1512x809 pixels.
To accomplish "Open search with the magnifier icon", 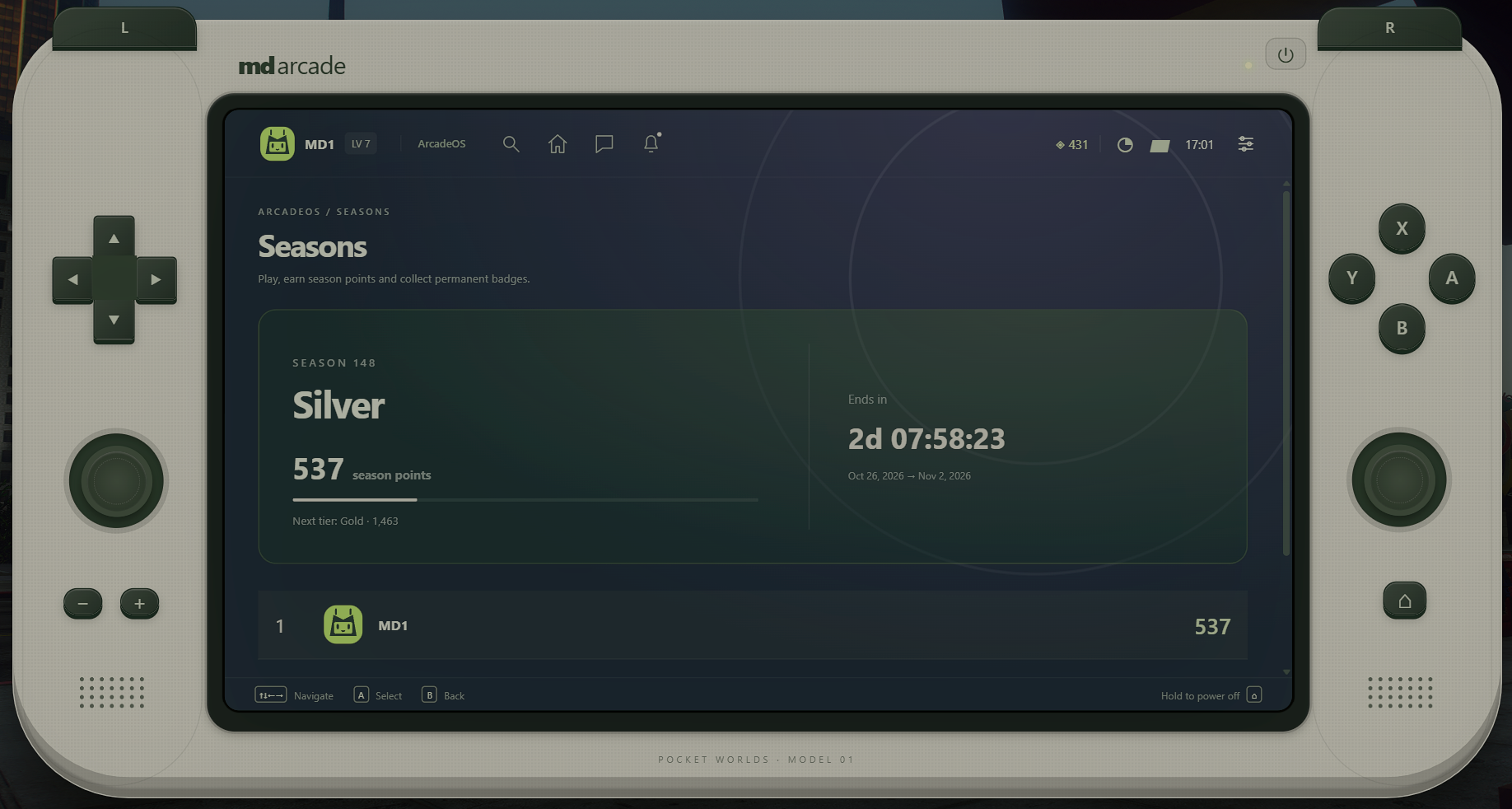I will (x=511, y=144).
